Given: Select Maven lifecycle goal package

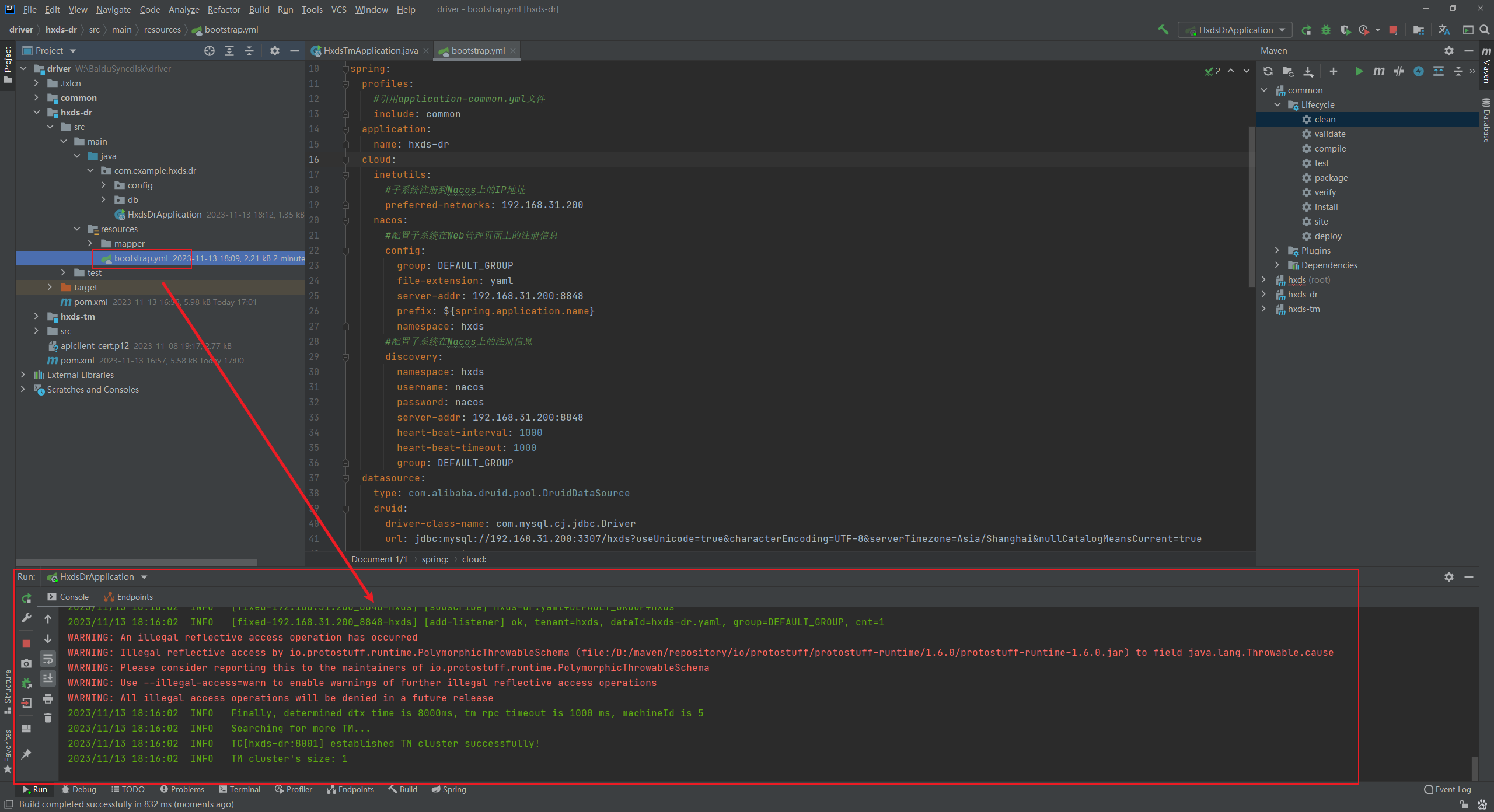Looking at the screenshot, I should [x=1331, y=178].
